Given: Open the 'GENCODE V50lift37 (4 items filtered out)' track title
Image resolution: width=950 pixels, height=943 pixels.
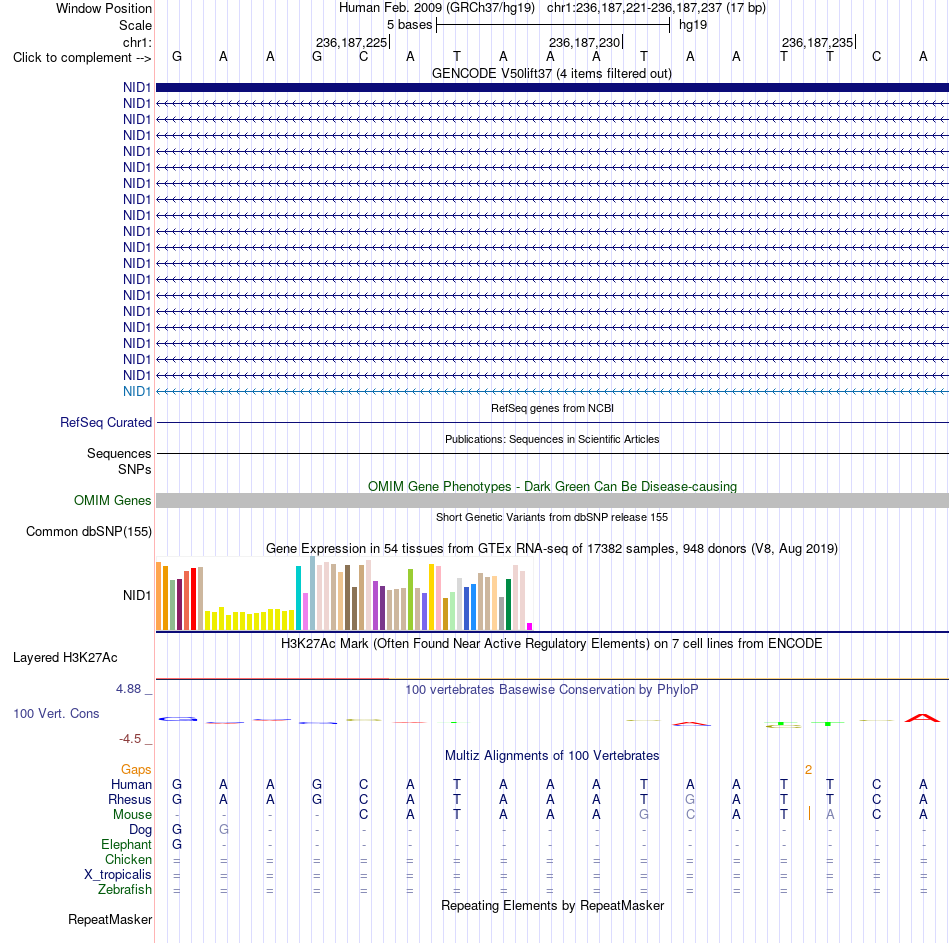Looking at the screenshot, I should 552,73.
